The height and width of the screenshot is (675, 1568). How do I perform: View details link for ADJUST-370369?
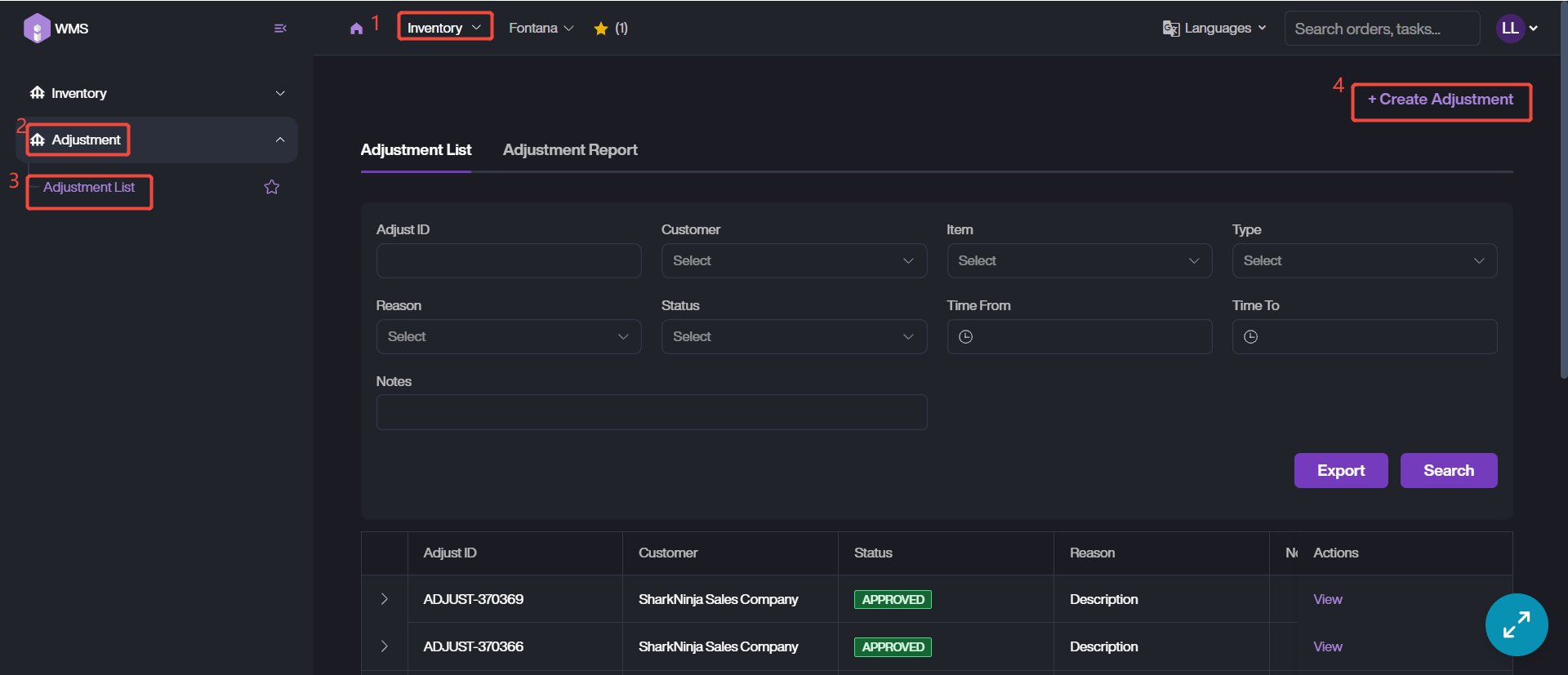coord(1327,599)
